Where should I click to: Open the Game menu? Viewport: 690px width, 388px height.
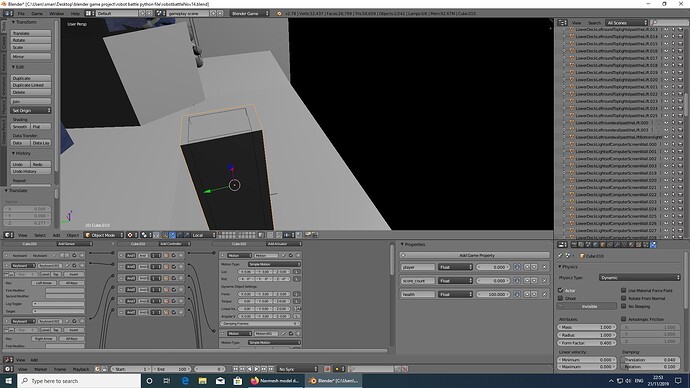(x=37, y=14)
